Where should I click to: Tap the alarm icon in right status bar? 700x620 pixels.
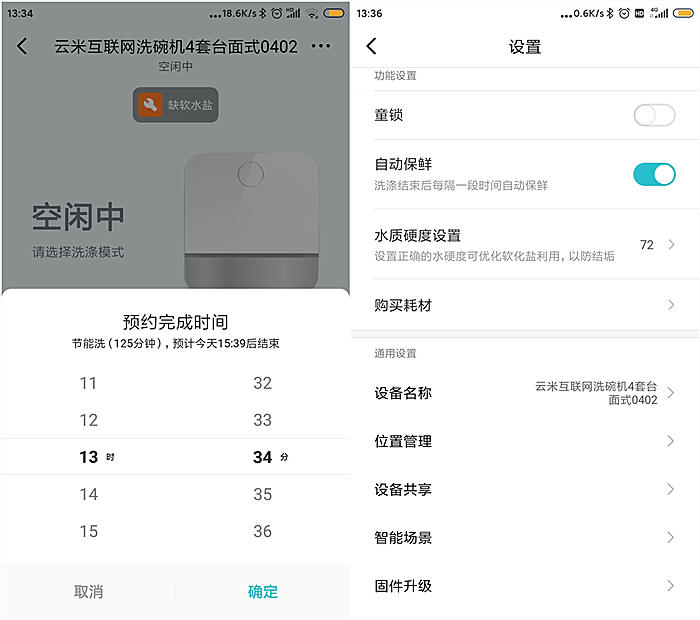pyautogui.click(x=624, y=13)
